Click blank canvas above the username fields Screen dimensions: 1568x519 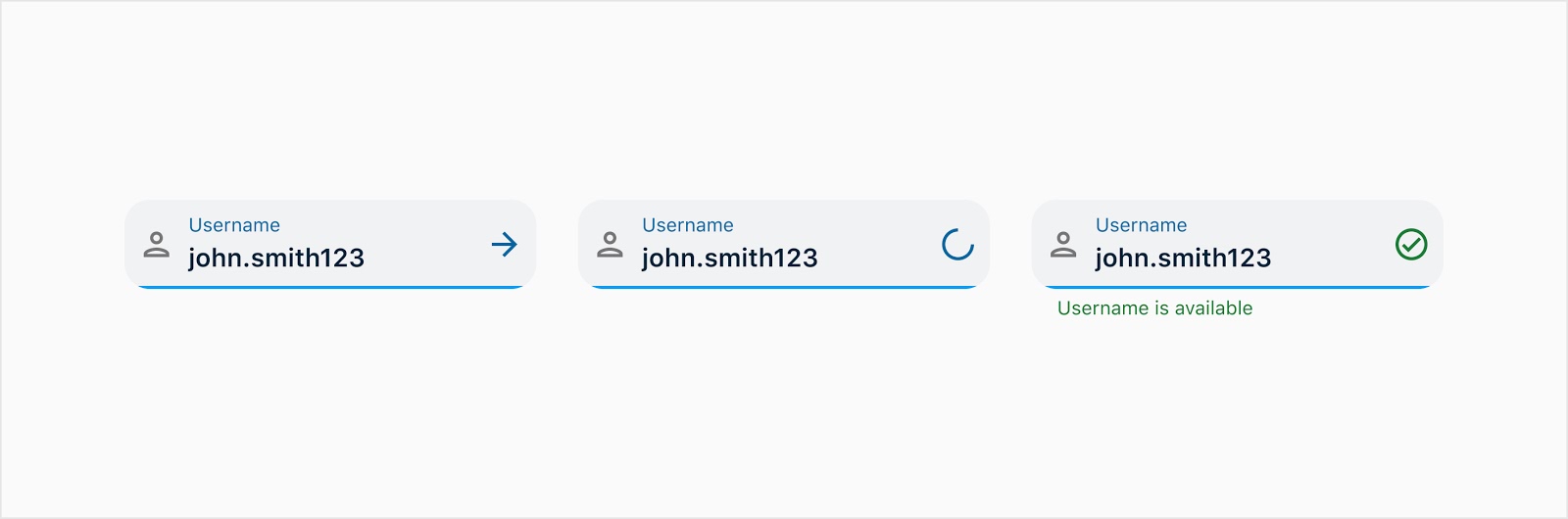(784, 98)
